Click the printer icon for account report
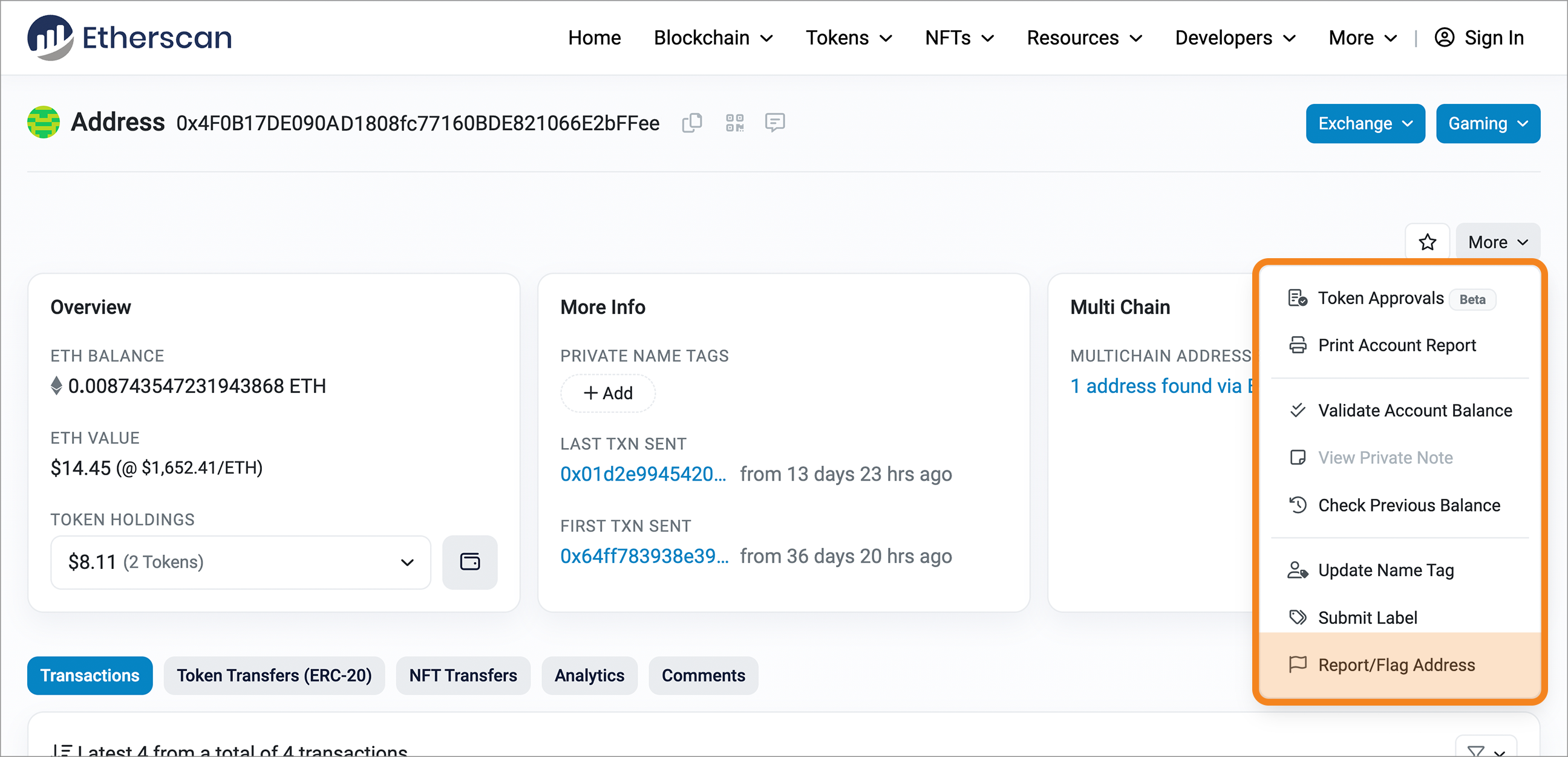Image resolution: width=1568 pixels, height=757 pixels. point(1297,345)
